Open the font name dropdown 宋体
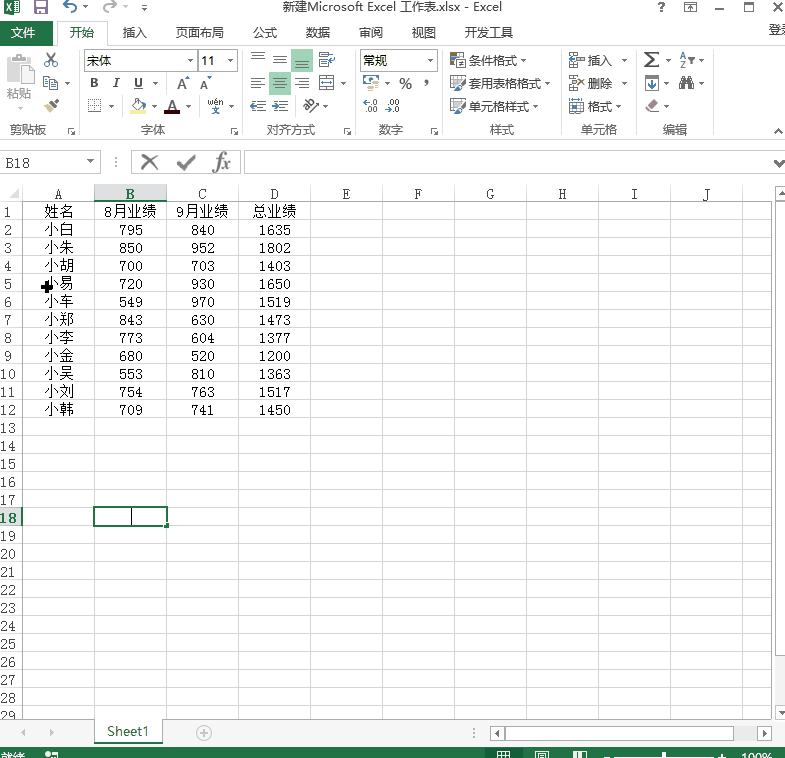This screenshot has width=785, height=758. pos(190,61)
